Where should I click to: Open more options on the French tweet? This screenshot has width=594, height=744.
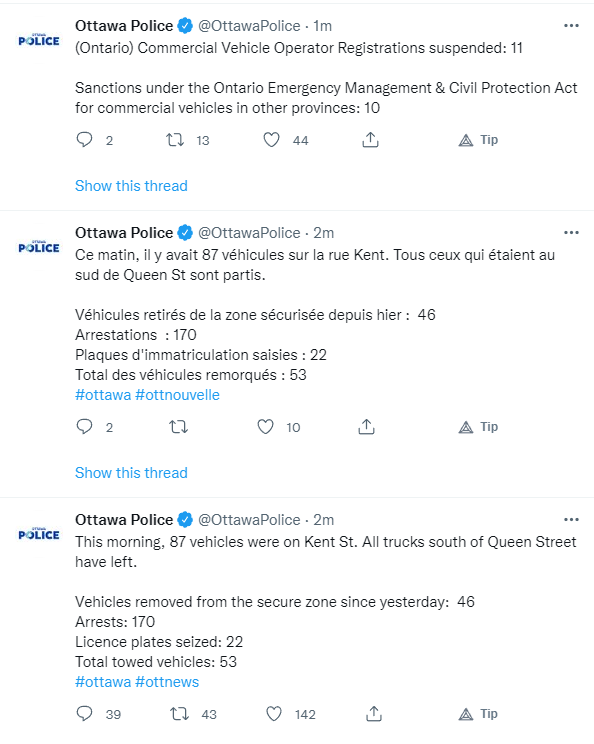pos(571,232)
